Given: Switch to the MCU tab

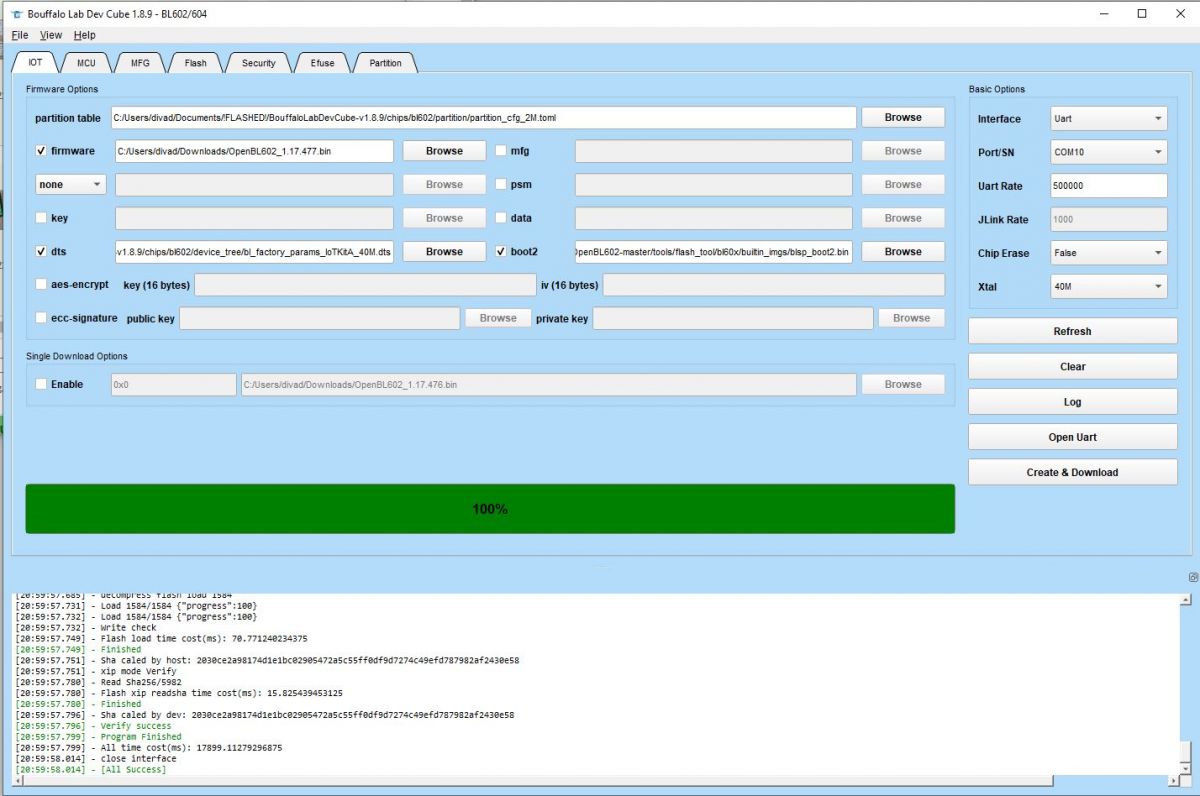Looking at the screenshot, I should 87,63.
